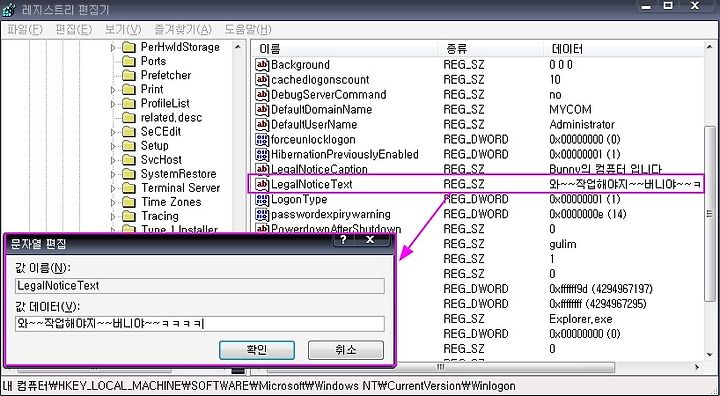Click the SvcHost folder icon

[129, 160]
